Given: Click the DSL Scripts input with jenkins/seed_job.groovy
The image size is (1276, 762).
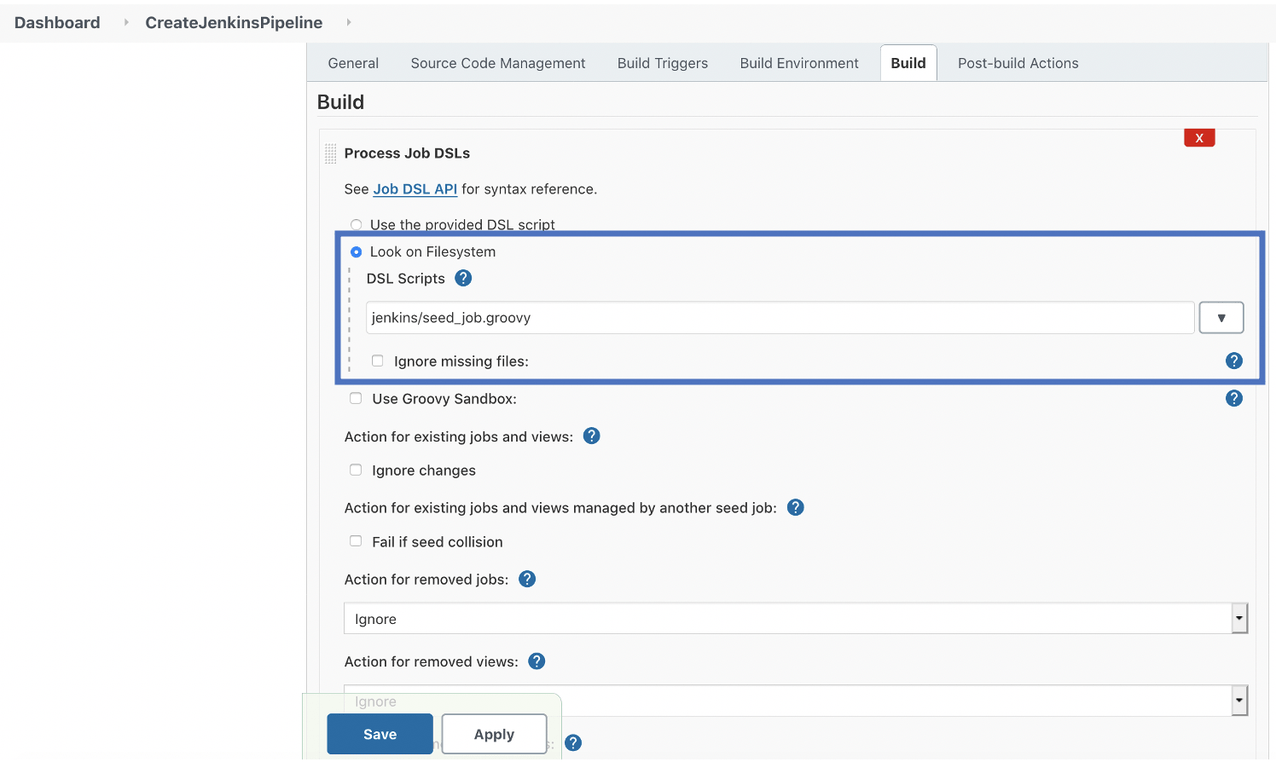Looking at the screenshot, I should pyautogui.click(x=780, y=318).
